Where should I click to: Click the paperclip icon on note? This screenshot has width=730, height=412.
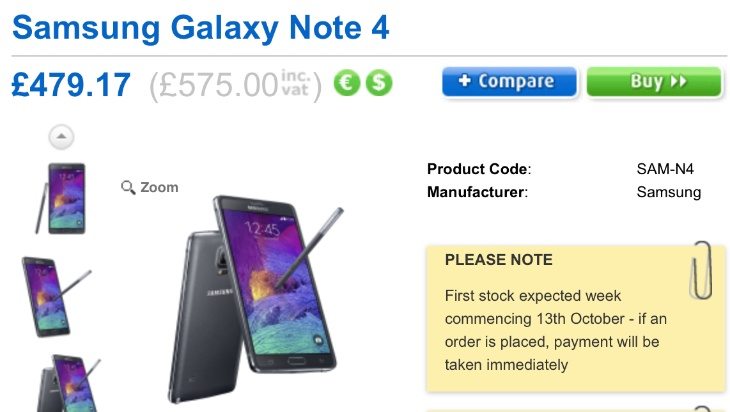point(701,270)
